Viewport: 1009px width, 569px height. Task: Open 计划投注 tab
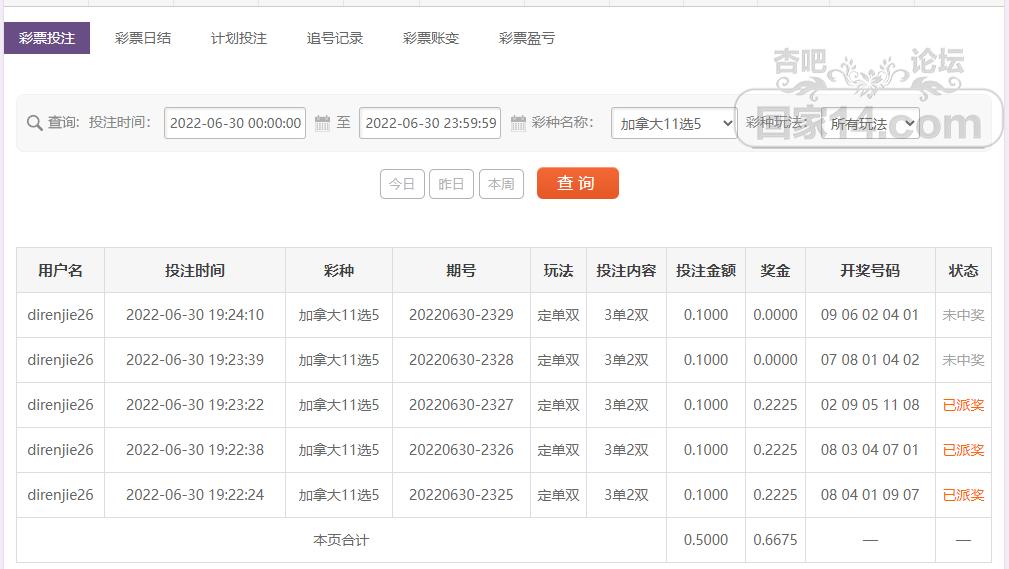click(239, 38)
